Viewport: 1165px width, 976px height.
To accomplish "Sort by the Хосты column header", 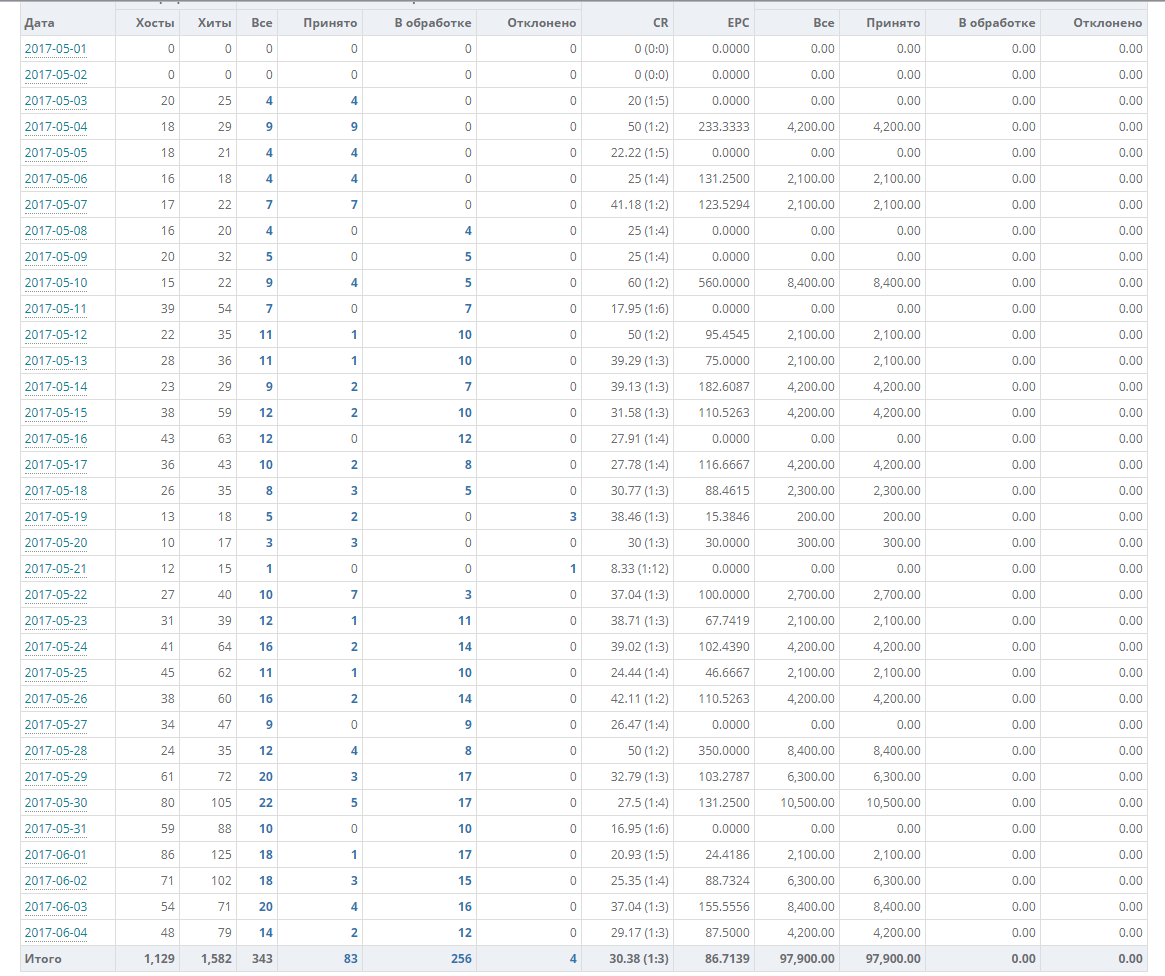I will [x=155, y=23].
